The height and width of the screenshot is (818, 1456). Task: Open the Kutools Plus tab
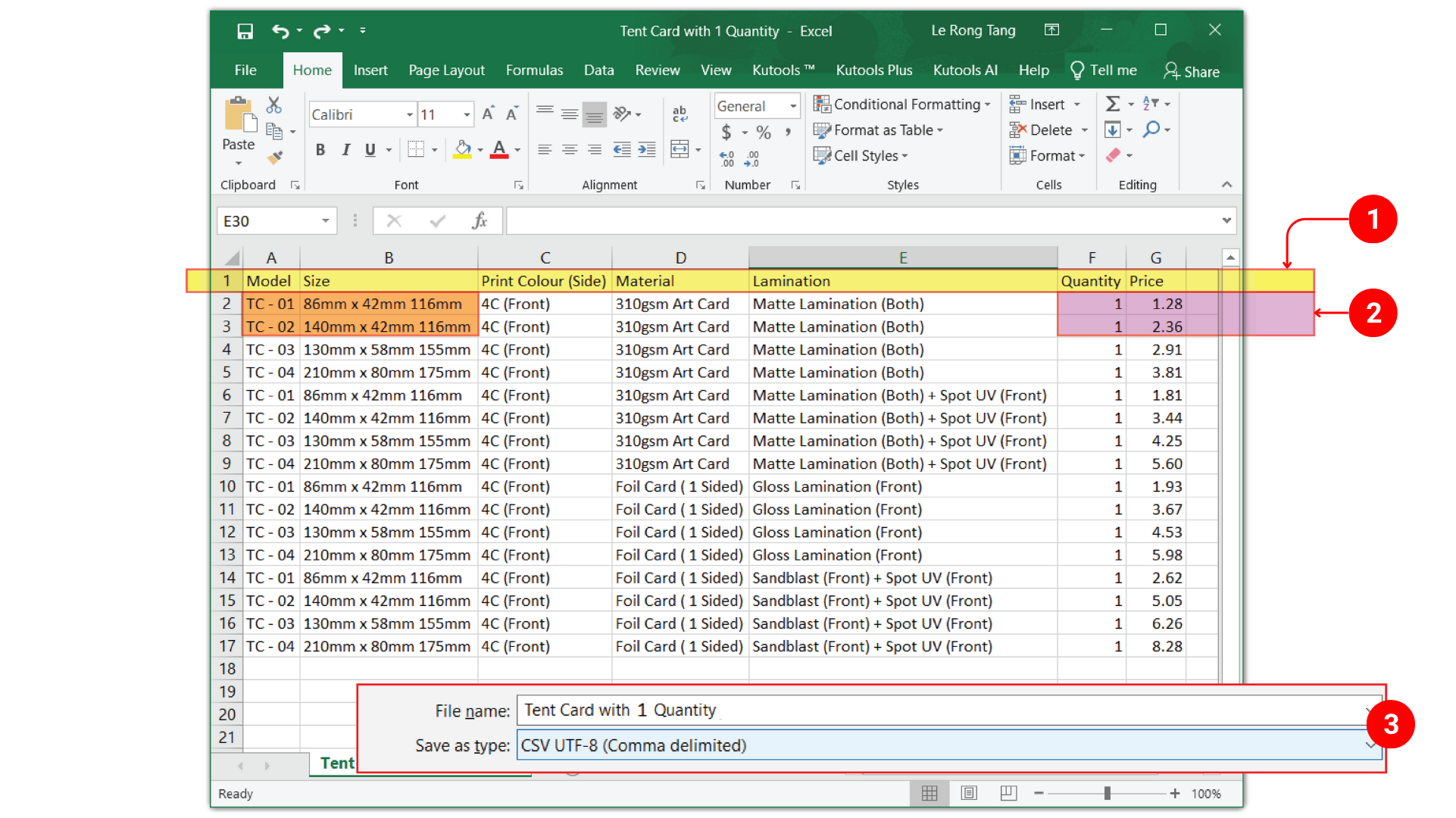click(x=873, y=70)
